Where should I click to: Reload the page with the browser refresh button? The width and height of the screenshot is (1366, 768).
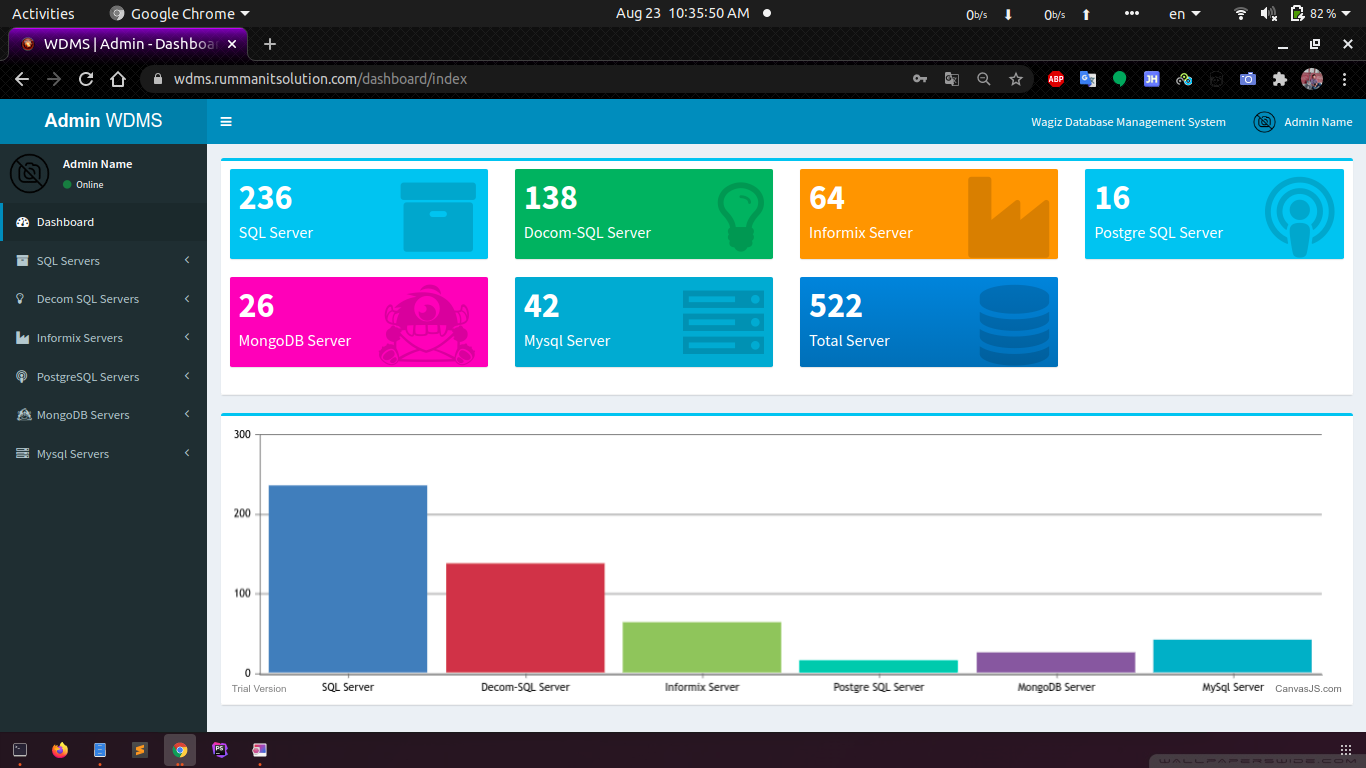[x=86, y=79]
